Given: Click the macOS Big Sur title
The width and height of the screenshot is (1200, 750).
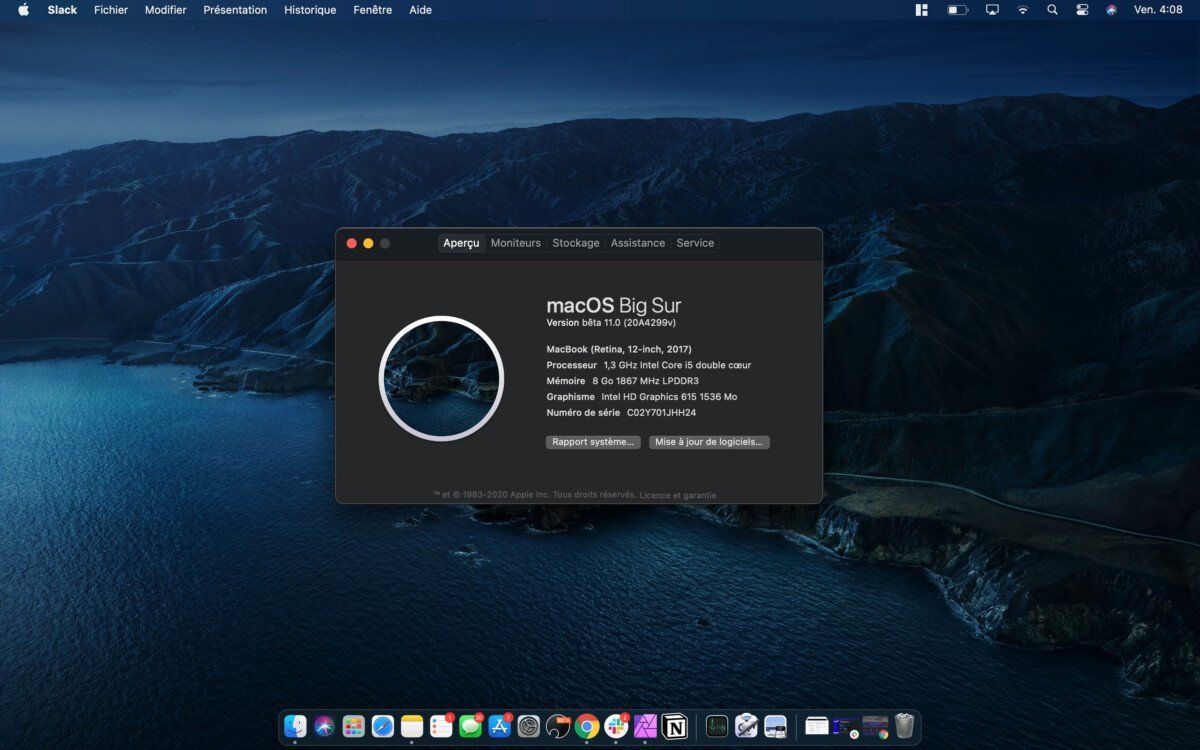Looking at the screenshot, I should pyautogui.click(x=614, y=306).
